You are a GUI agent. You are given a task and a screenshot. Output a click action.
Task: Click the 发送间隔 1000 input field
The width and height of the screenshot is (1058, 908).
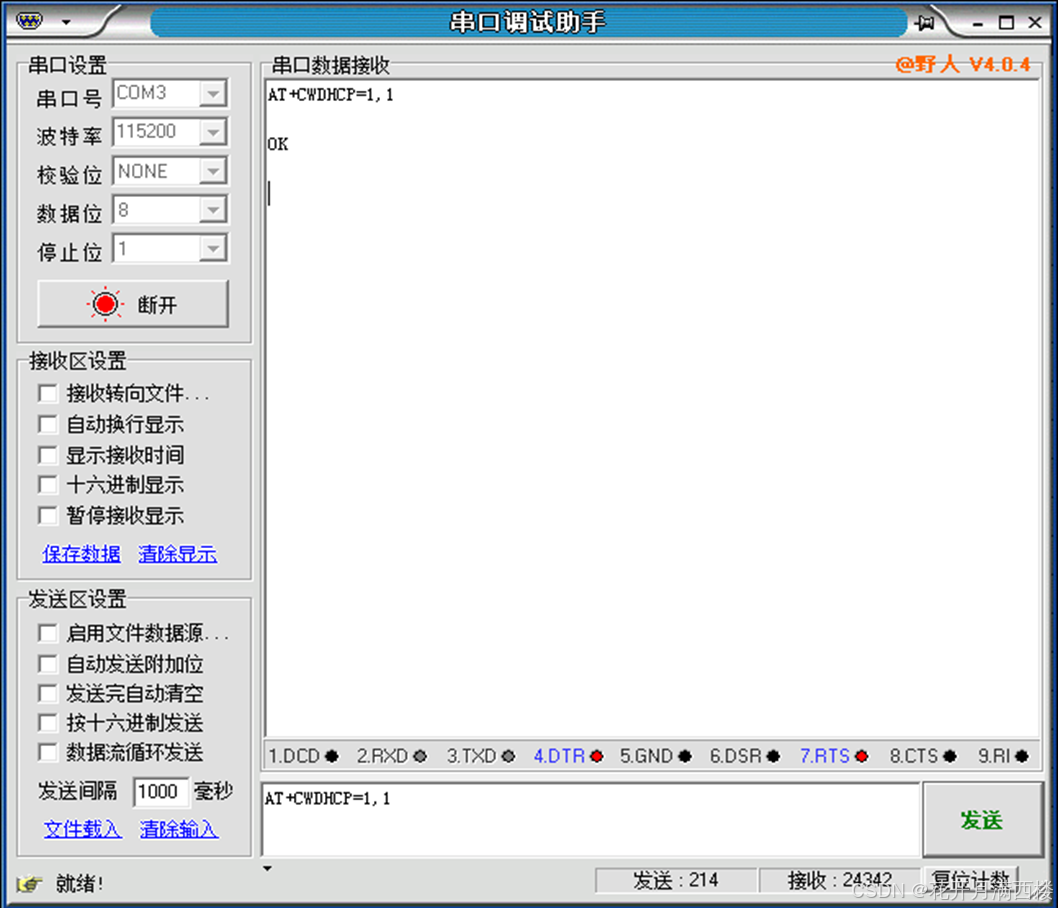coord(161,791)
